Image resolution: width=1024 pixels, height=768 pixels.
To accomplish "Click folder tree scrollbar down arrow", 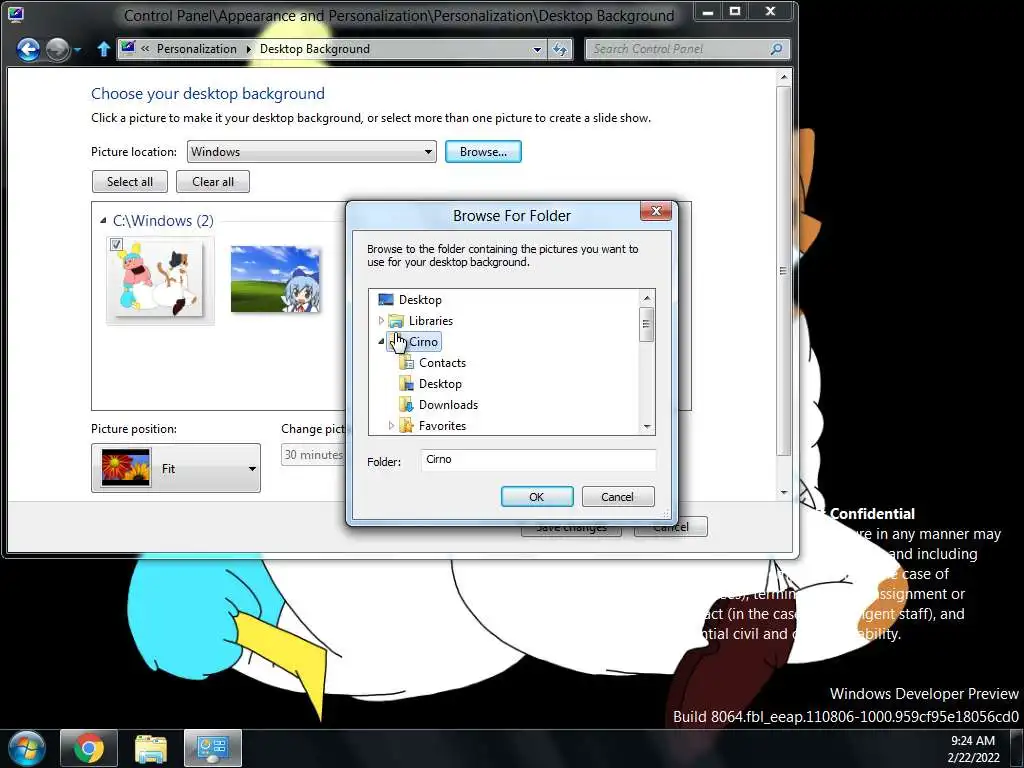I will coord(647,426).
